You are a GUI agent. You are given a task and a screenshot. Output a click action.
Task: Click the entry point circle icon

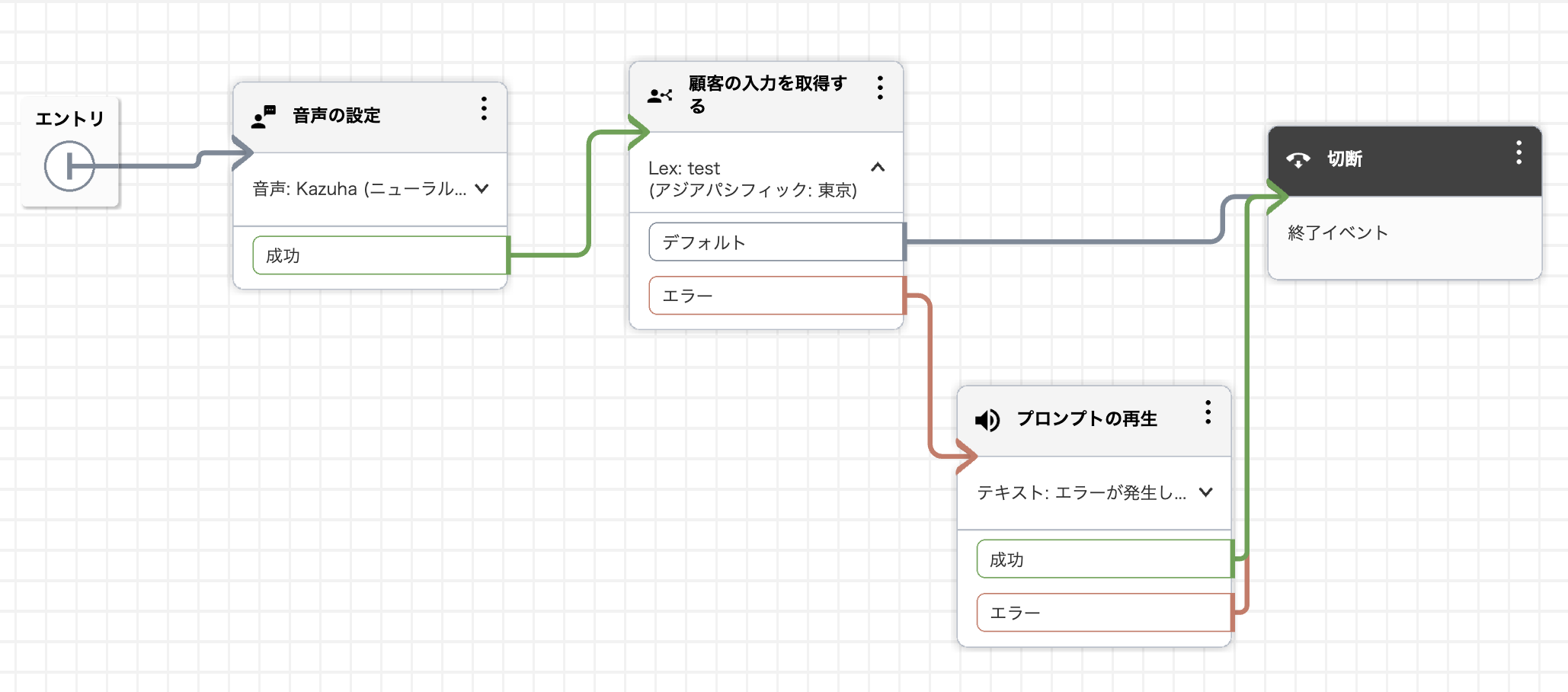pos(69,166)
